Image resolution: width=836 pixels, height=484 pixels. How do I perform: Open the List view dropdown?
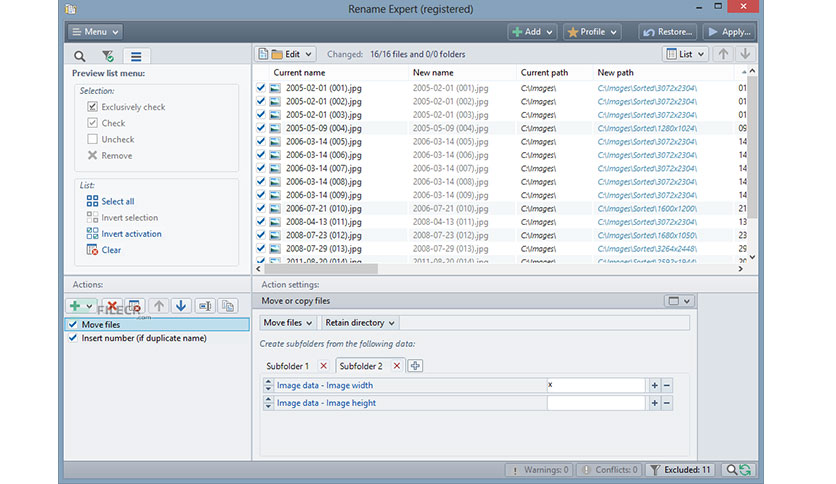[685, 54]
